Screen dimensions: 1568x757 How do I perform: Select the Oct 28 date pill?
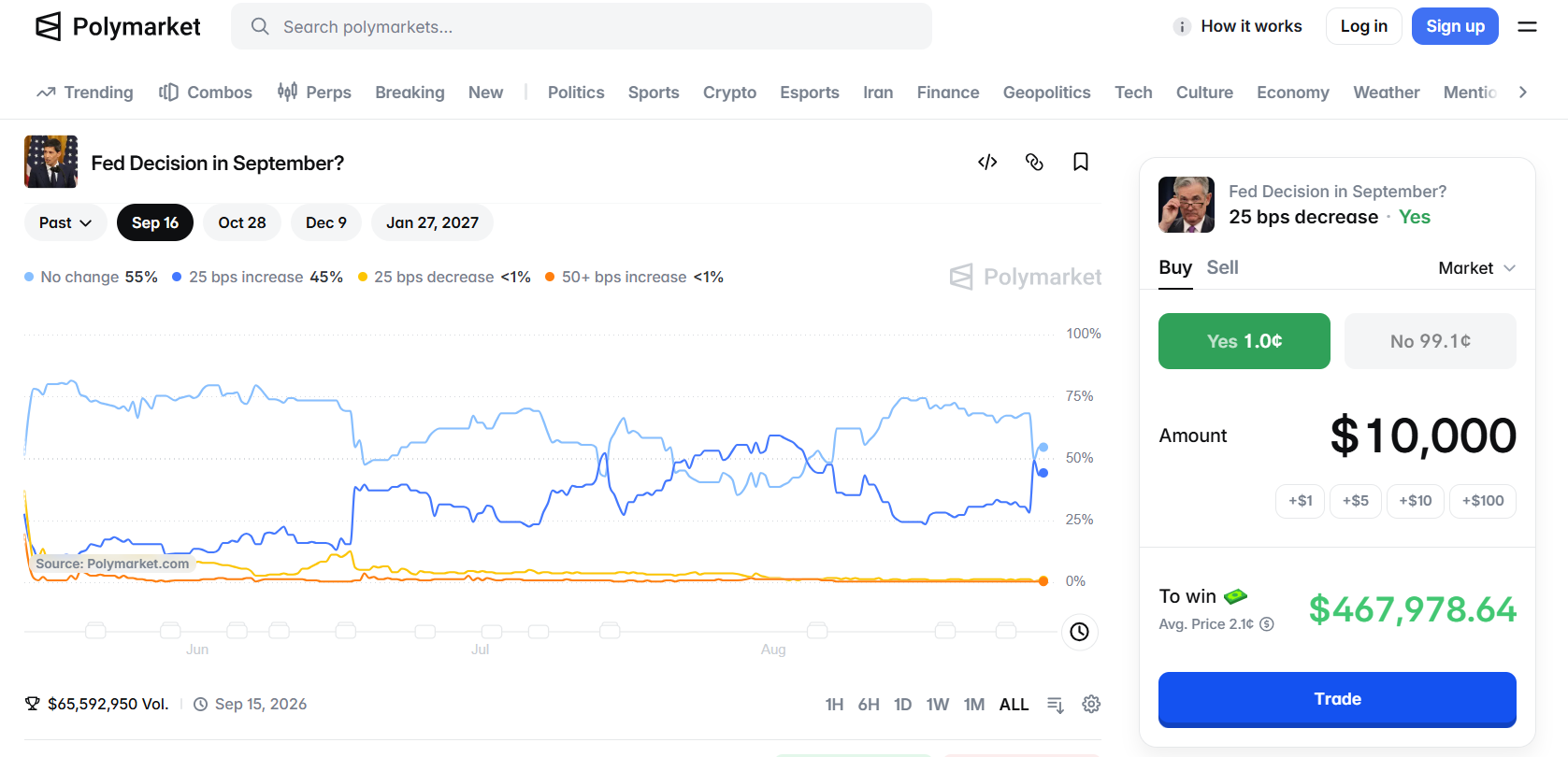[242, 222]
